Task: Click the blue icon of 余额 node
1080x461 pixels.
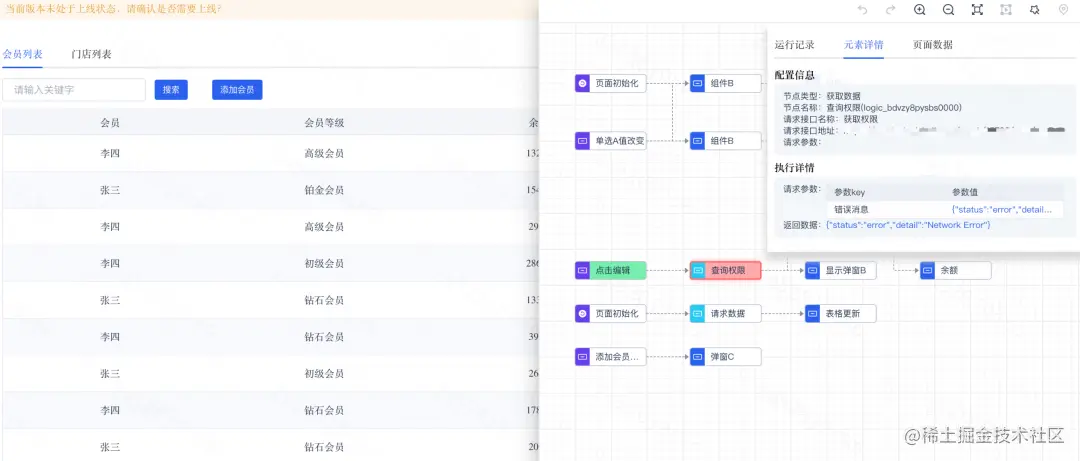Action: pos(928,271)
